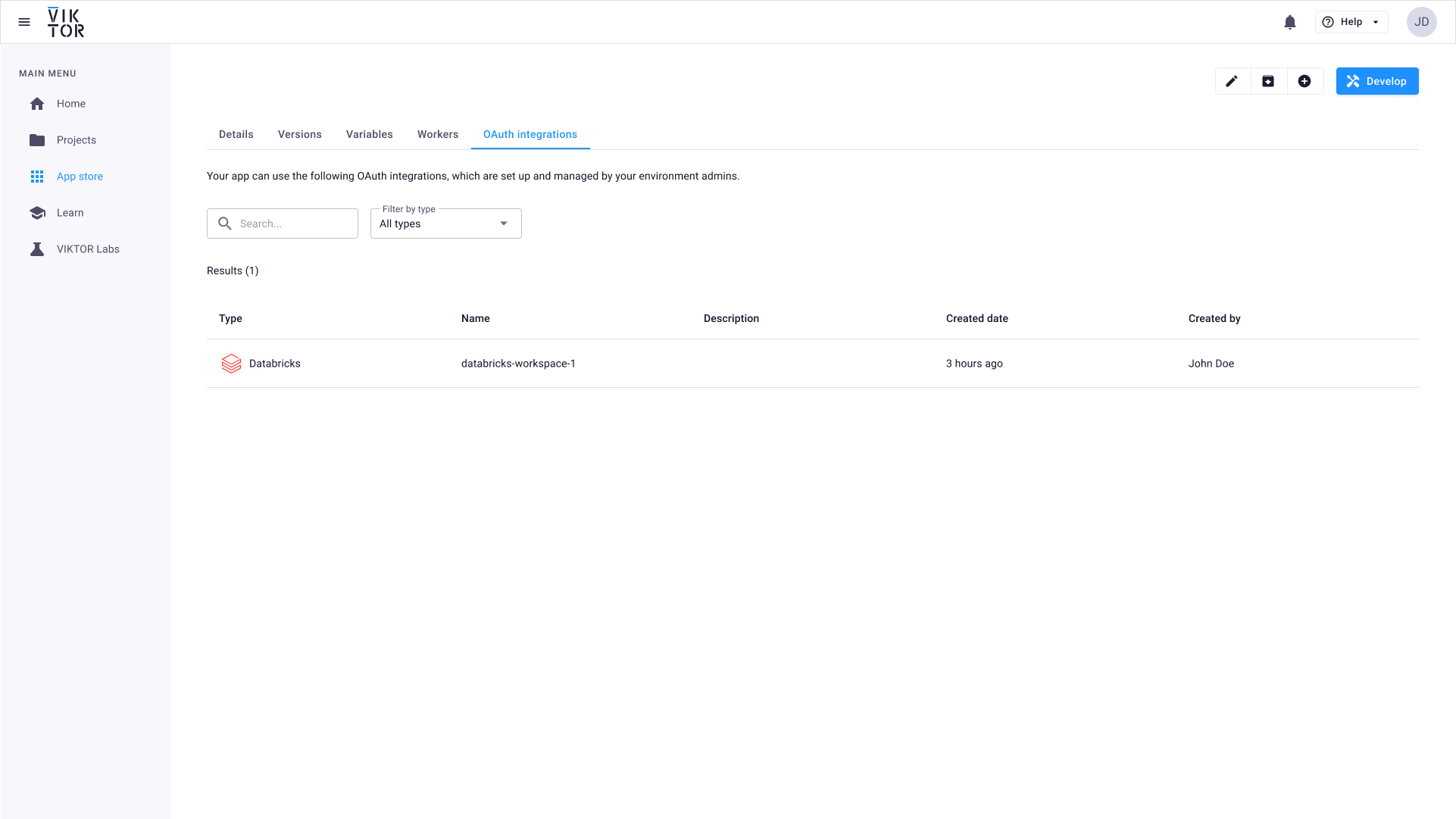The width and height of the screenshot is (1456, 819).
Task: Switch to the Variables tab
Action: (369, 134)
